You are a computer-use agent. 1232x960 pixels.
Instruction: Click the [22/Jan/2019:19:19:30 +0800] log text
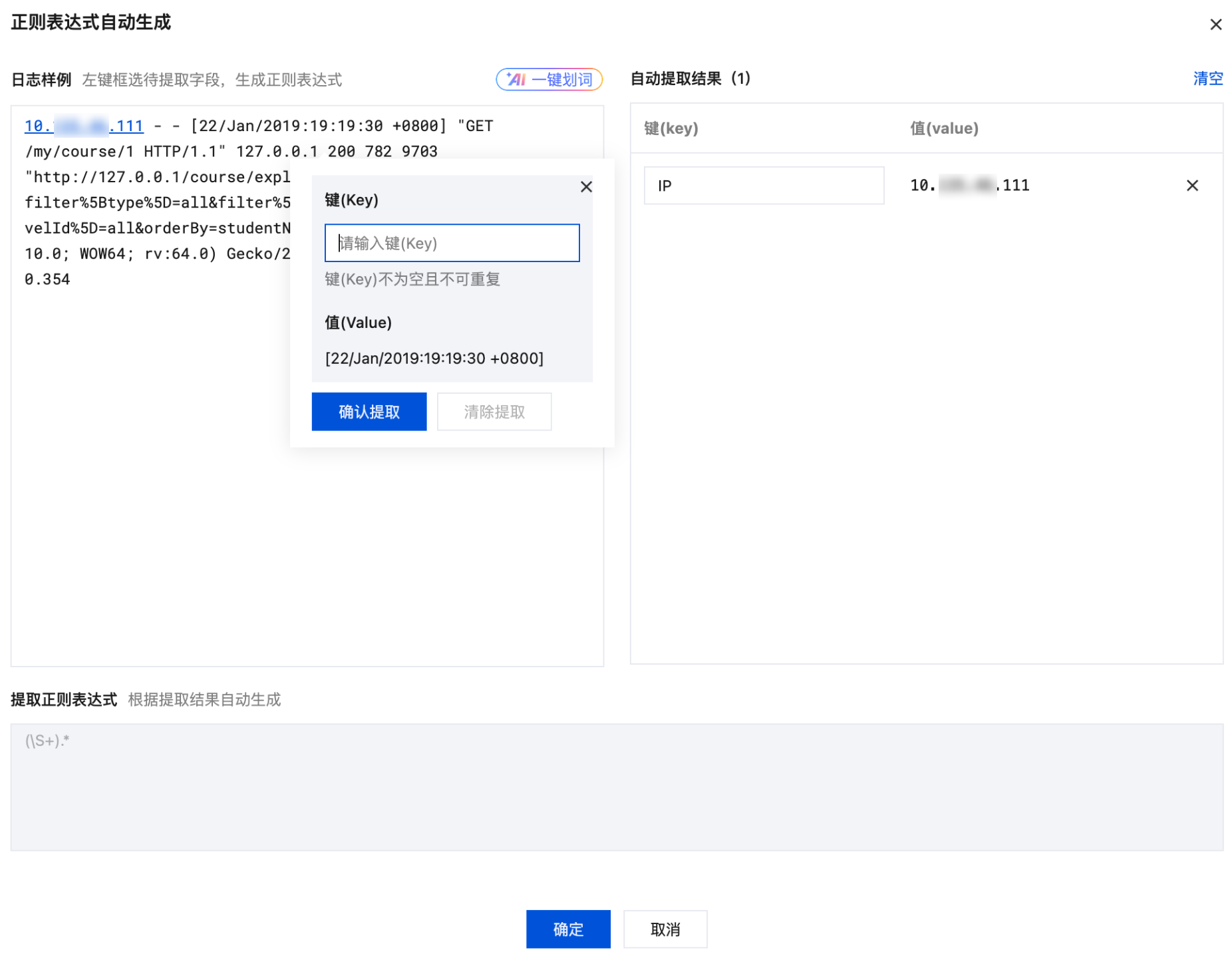[x=319, y=126]
